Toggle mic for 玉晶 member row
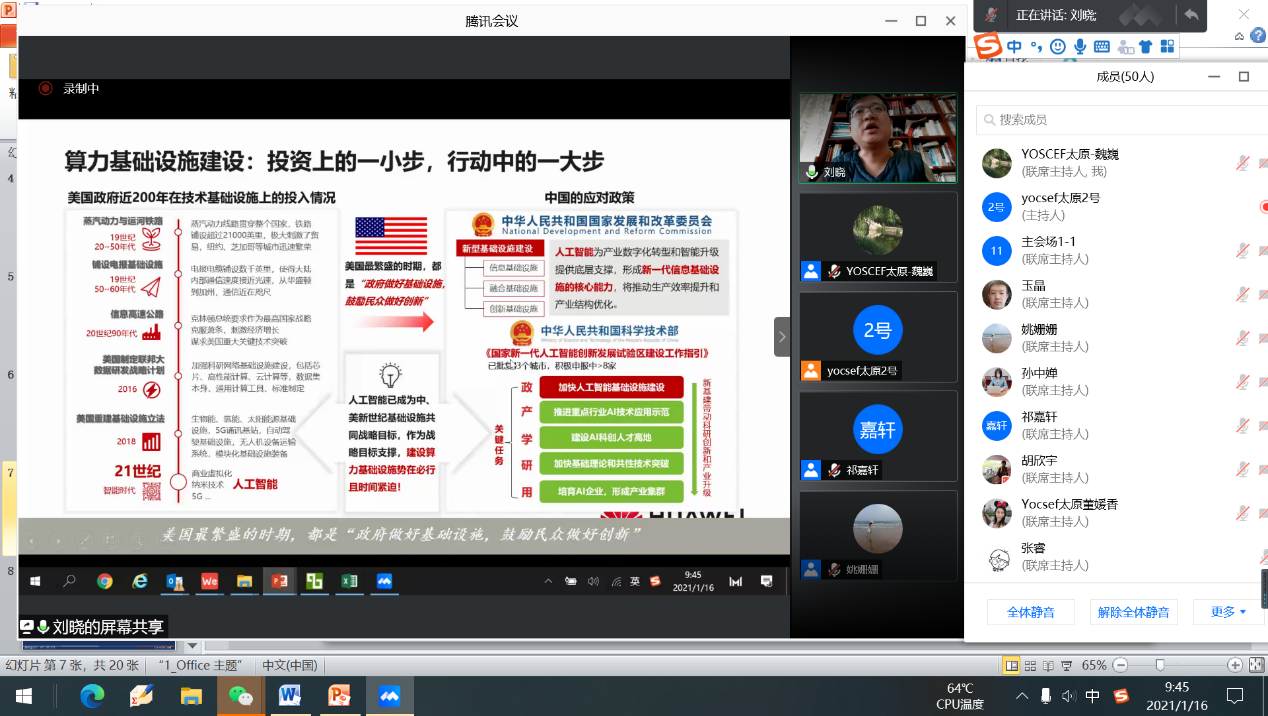This screenshot has height=716, width=1268. point(1242,294)
